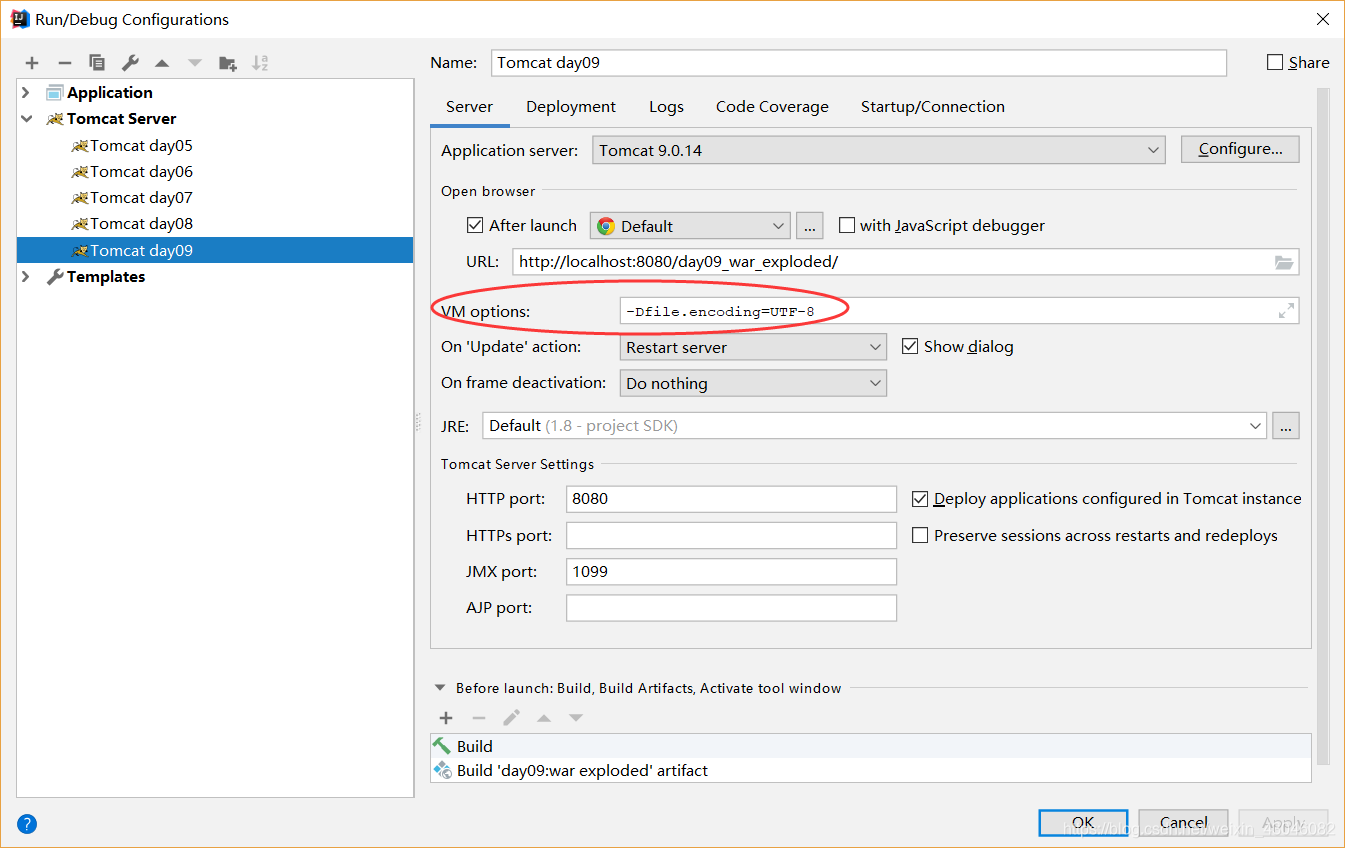The width and height of the screenshot is (1345, 848).
Task: Toggle the Share checkbox
Action: (1275, 62)
